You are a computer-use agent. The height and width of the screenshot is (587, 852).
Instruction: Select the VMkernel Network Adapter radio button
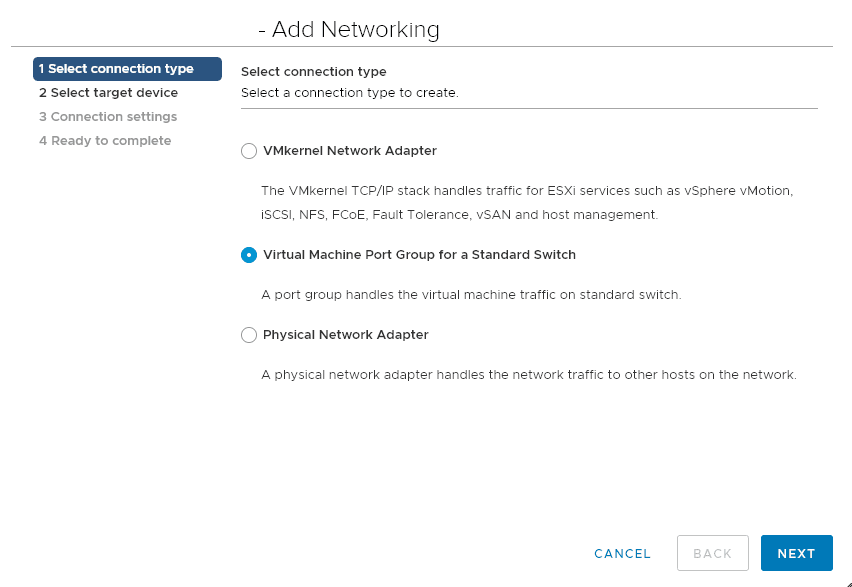pos(249,151)
